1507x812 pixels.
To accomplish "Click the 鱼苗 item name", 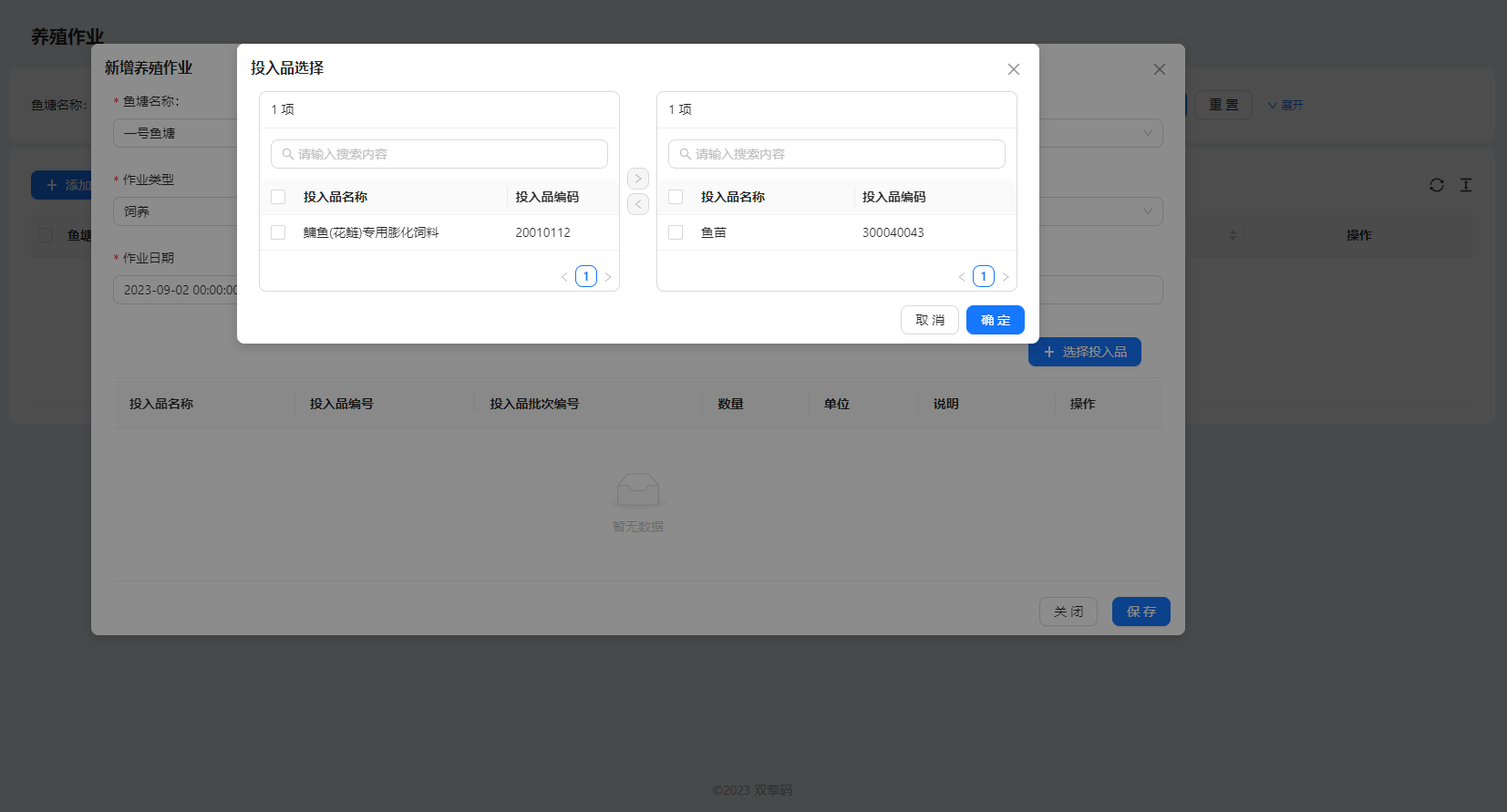I will (714, 232).
